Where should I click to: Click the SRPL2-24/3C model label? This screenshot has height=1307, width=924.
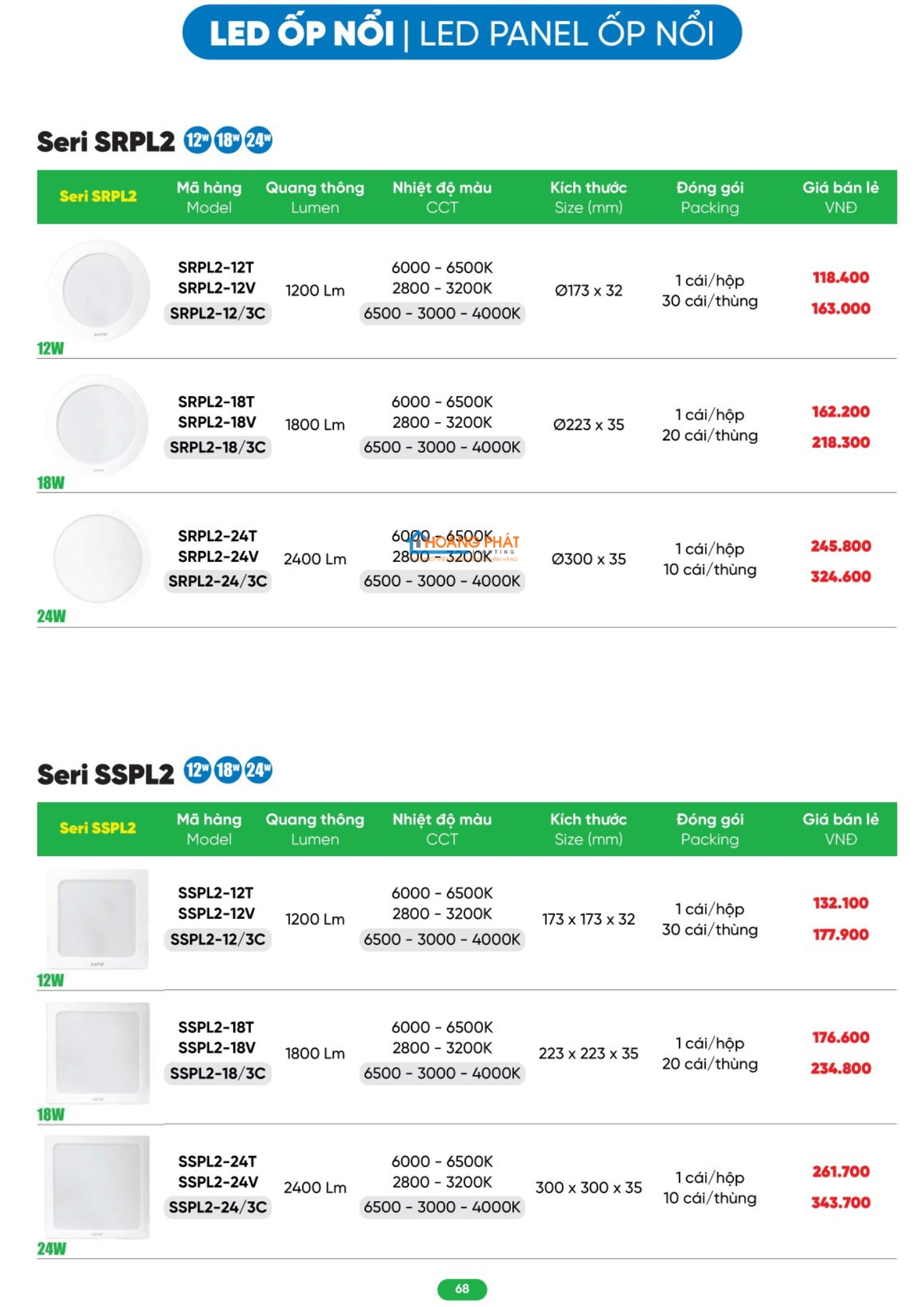[218, 581]
